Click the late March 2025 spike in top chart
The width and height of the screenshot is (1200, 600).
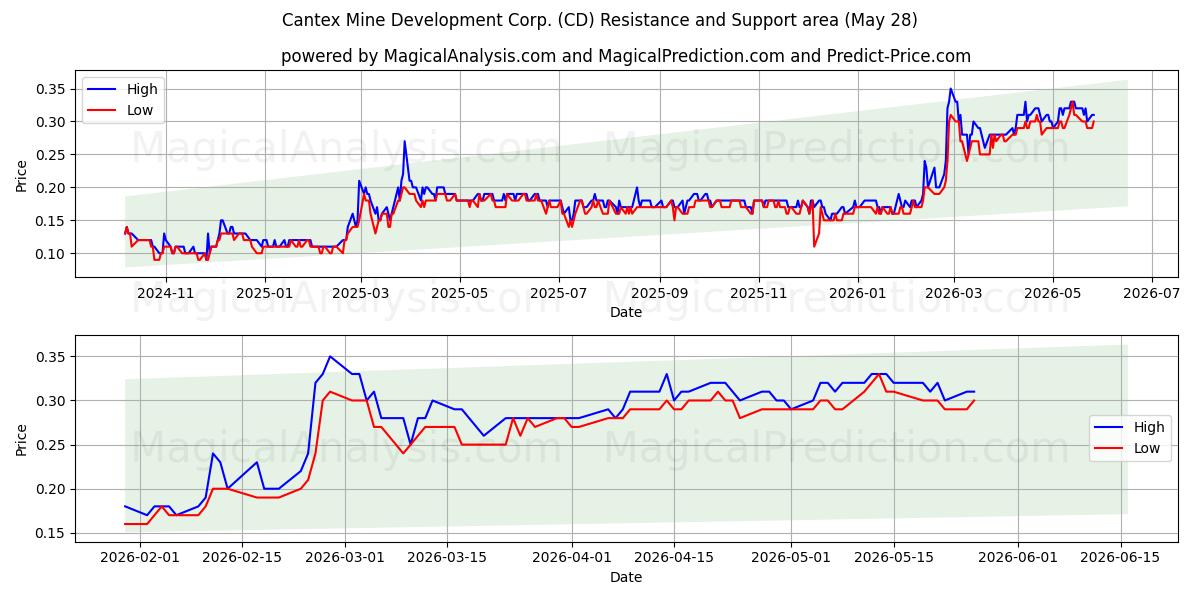(405, 141)
